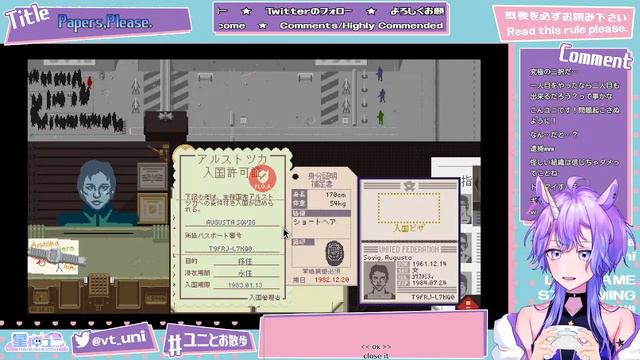Click the emblem at top of the passport
The height and width of the screenshot is (360, 640).
pos(409,186)
